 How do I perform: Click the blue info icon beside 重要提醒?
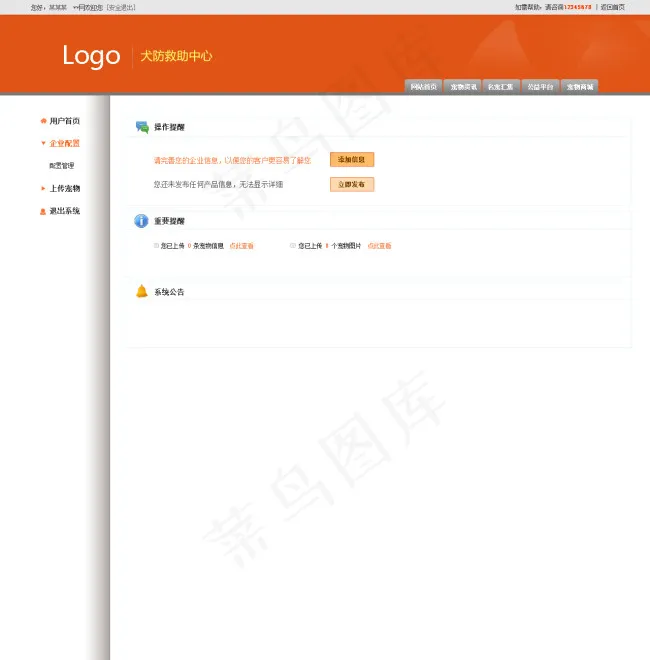pyautogui.click(x=141, y=221)
